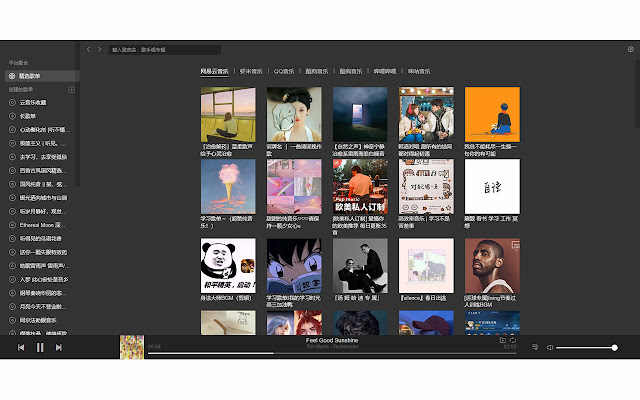The width and height of the screenshot is (640, 400).
Task: Skip to the next track
Action: tap(59, 347)
